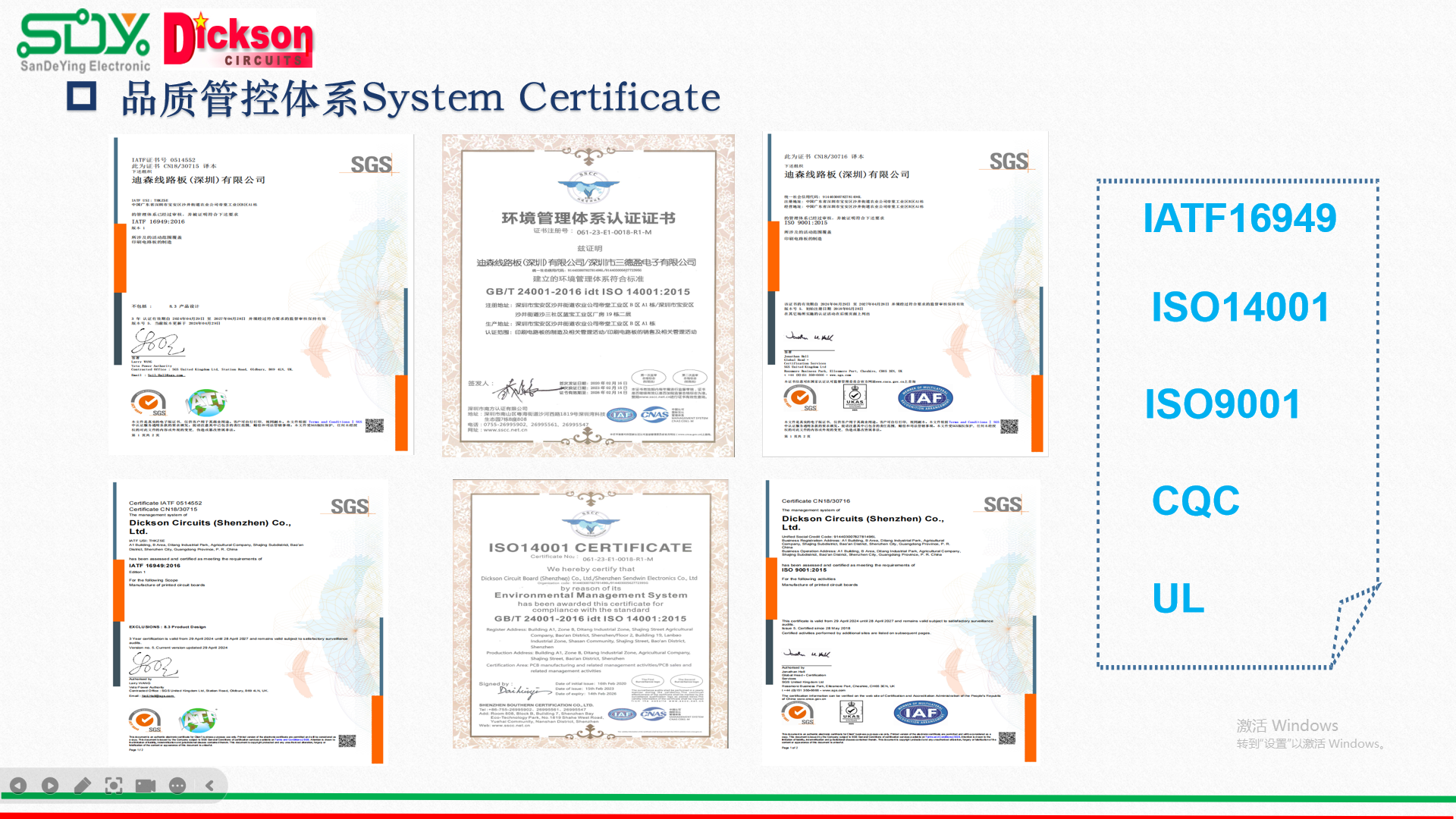Viewport: 1456px width, 819px height.
Task: Click the 'ISO9001' text
Action: click(1222, 403)
